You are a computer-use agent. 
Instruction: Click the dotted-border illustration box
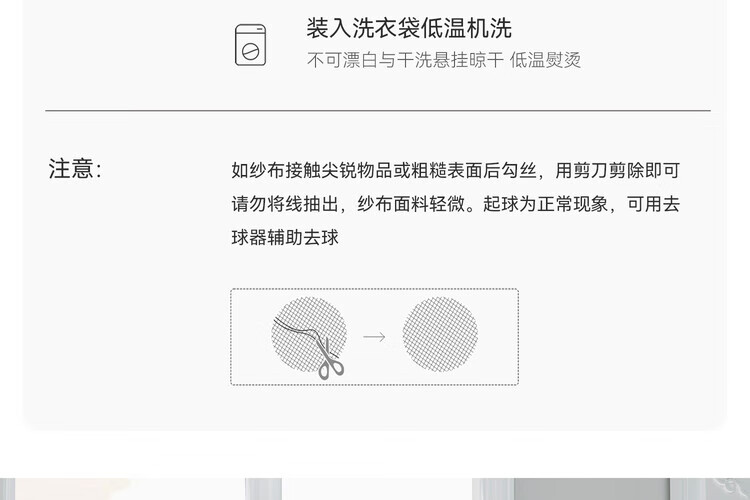coord(375,337)
